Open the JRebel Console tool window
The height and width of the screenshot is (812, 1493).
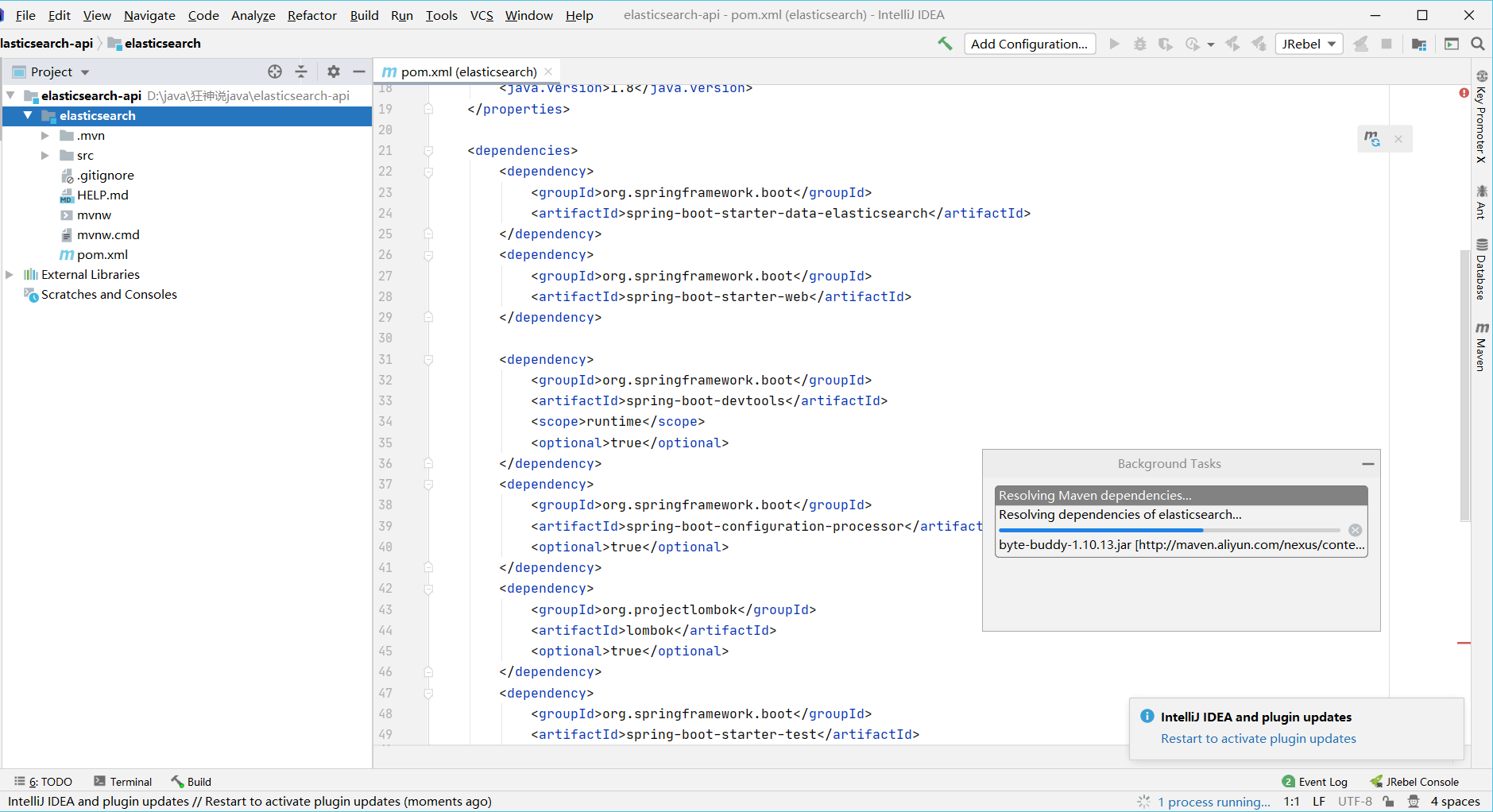(1414, 782)
